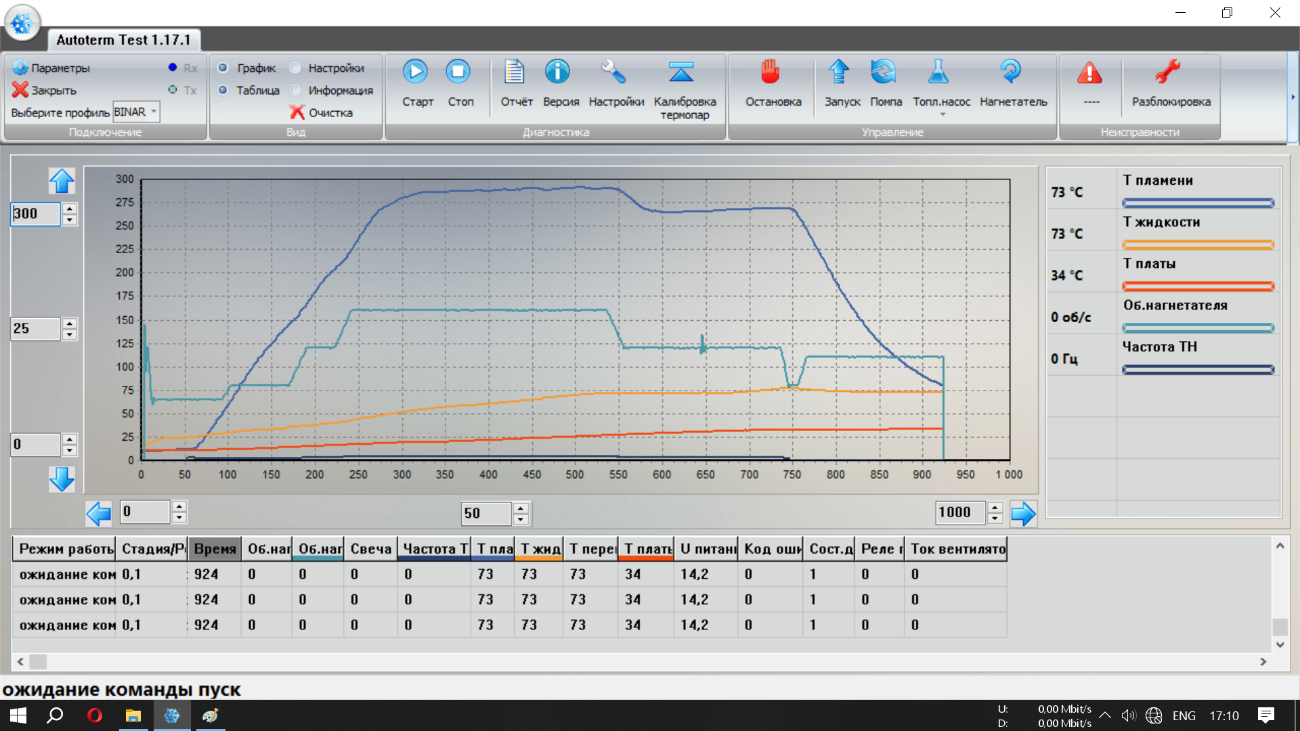This screenshot has width=1300, height=731.
Task: Launch Калибровка термопар
Action: [x=683, y=71]
